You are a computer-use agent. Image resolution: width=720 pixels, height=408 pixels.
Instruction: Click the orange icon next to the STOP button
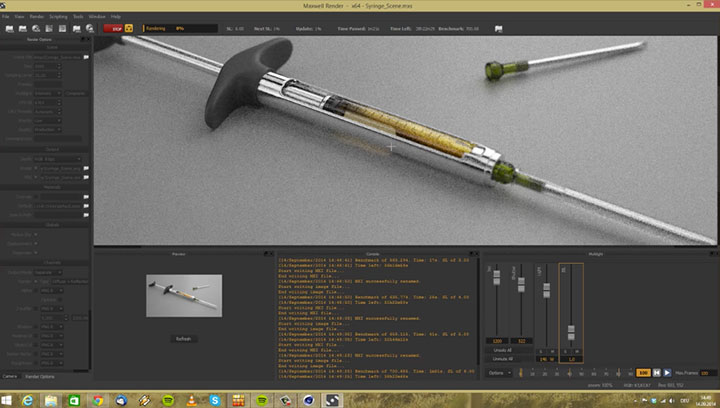coord(129,28)
